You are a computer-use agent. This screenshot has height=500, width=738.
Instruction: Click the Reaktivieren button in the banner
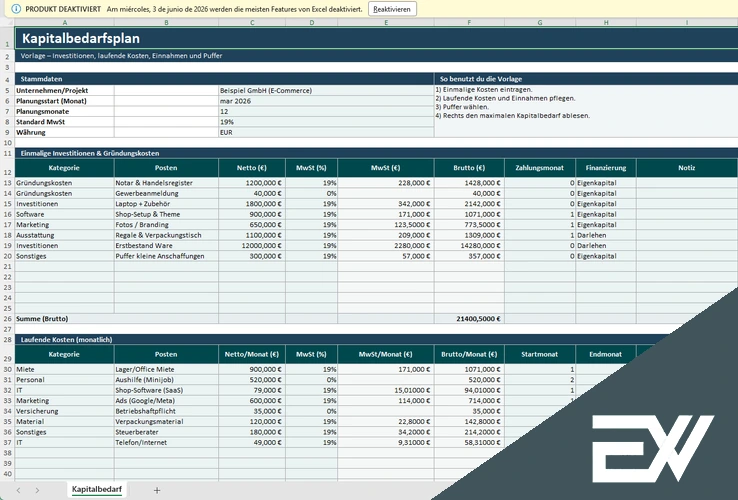pos(392,9)
